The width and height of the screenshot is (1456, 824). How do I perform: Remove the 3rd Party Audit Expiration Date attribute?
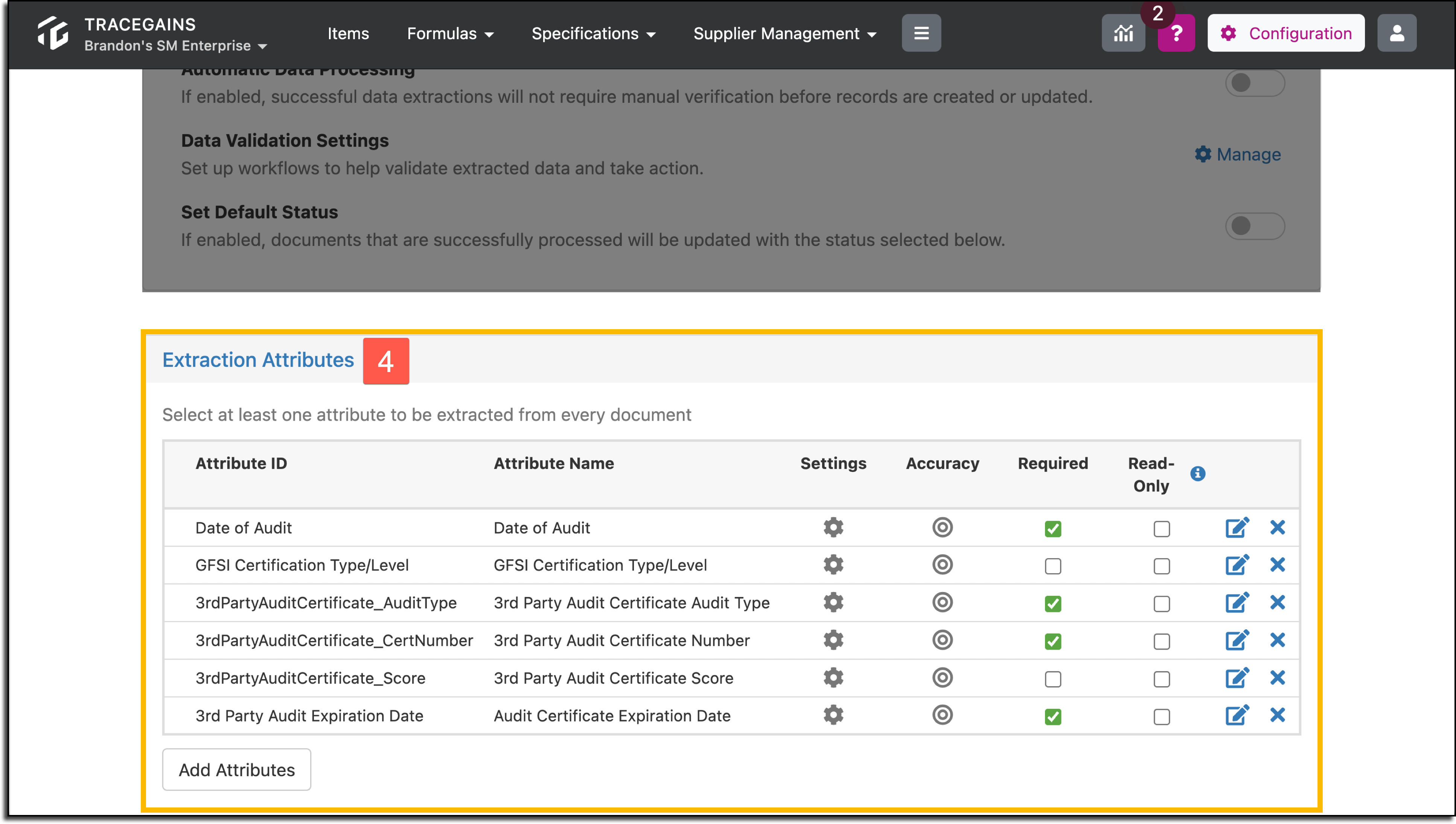1277,715
